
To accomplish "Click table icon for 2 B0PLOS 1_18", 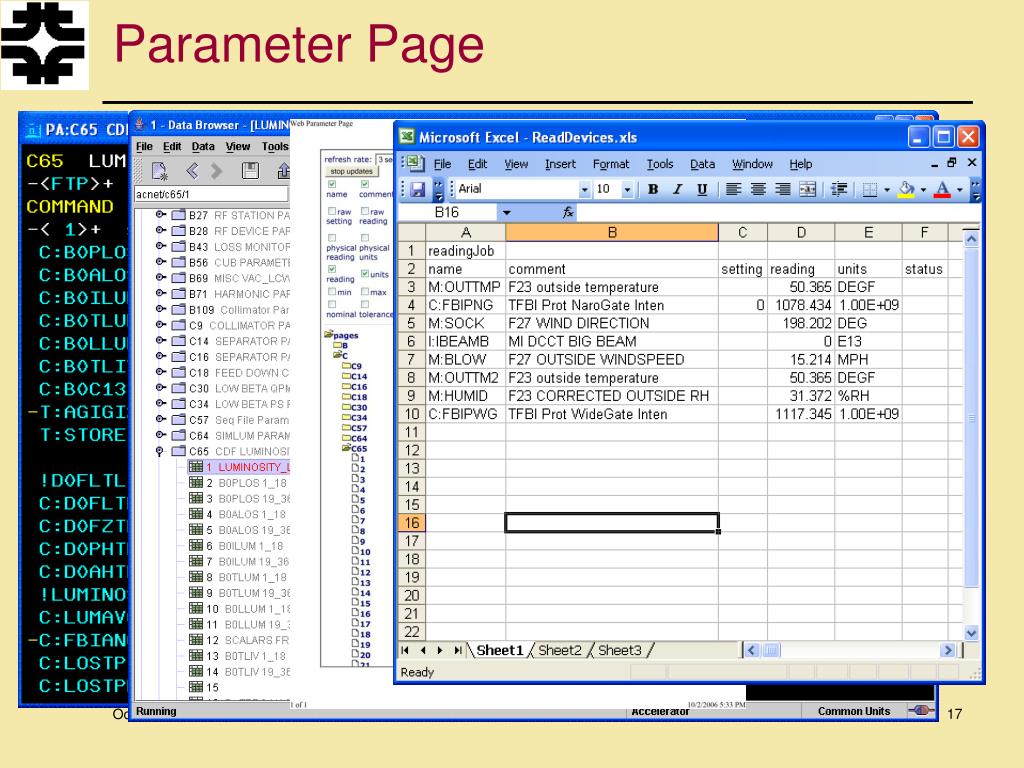I will [x=196, y=483].
